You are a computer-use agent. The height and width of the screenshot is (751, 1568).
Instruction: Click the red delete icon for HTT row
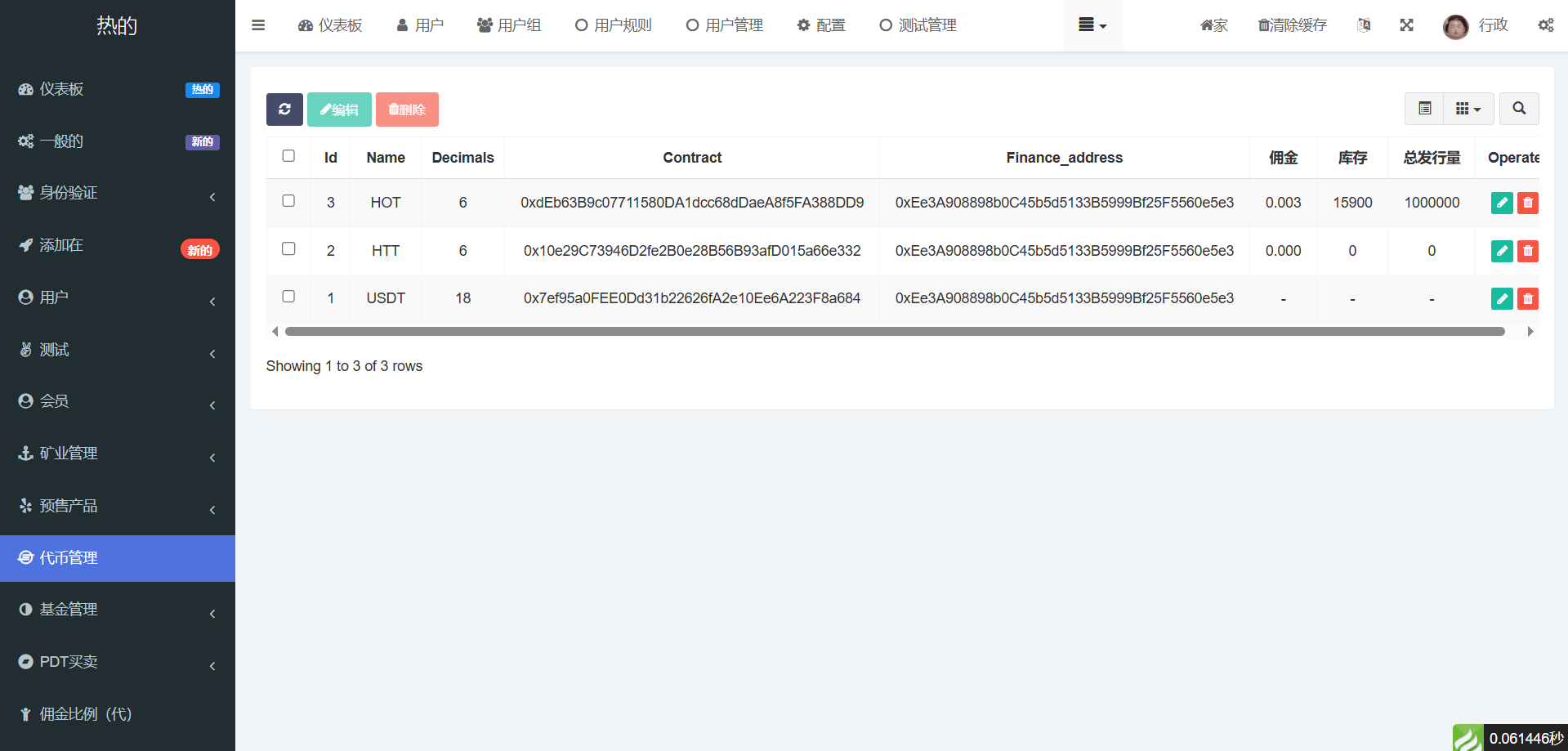click(1527, 251)
